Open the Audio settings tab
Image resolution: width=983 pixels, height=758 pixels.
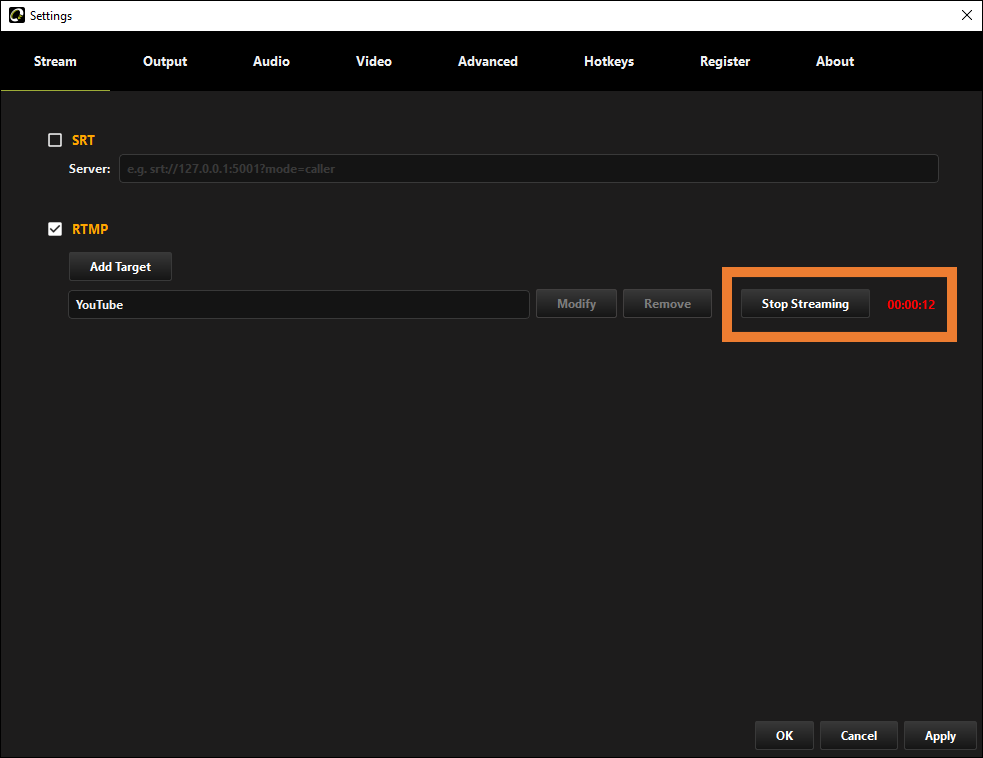pos(271,61)
